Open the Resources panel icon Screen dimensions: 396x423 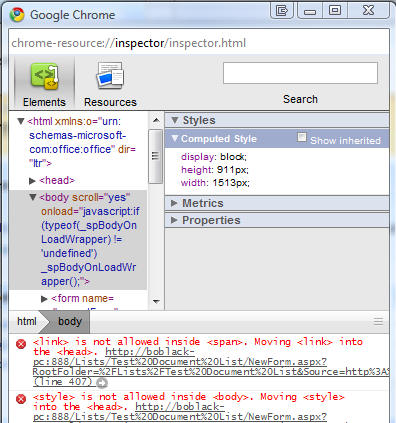[110, 76]
